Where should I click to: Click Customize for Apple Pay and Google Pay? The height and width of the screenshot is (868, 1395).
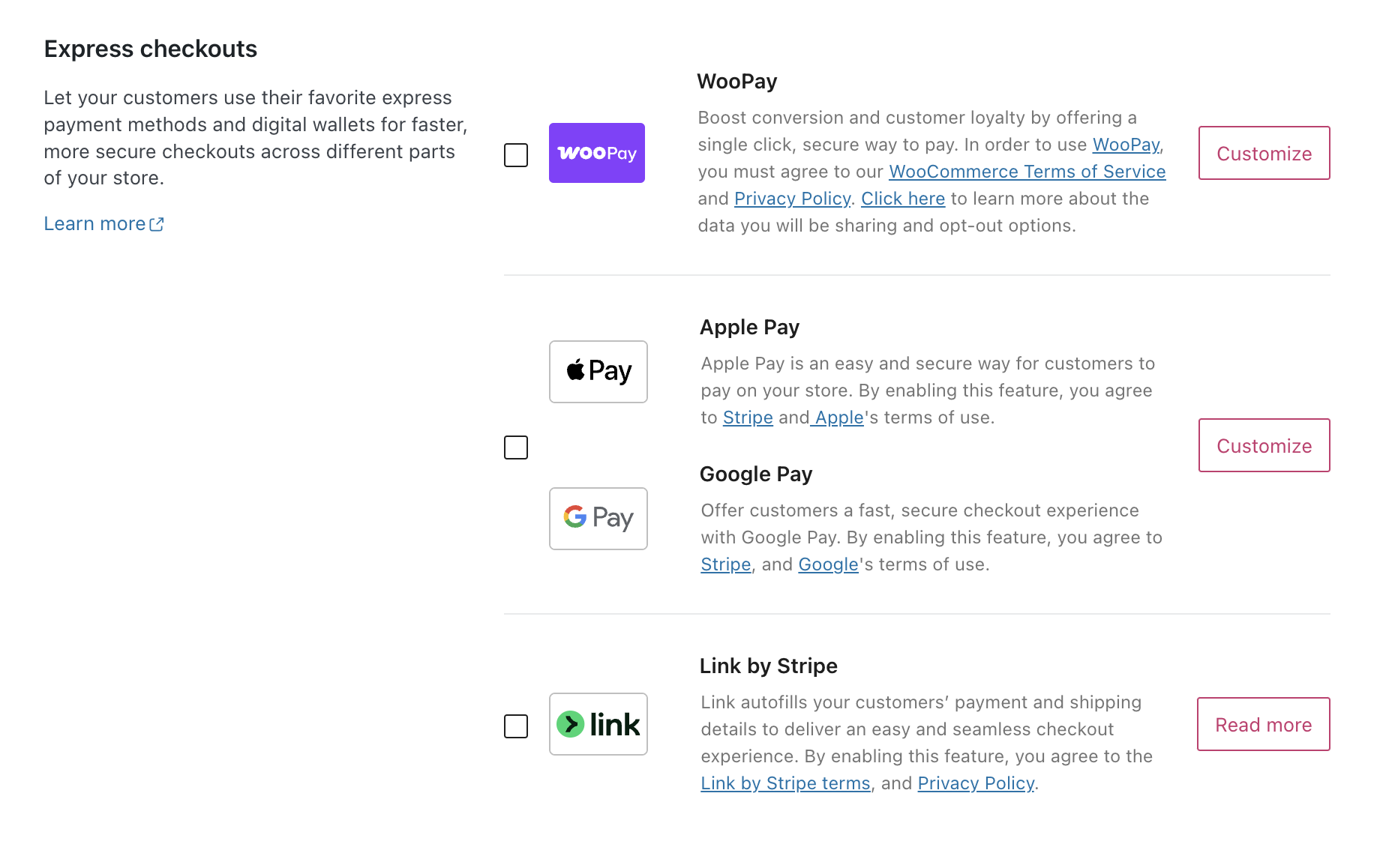tap(1264, 445)
